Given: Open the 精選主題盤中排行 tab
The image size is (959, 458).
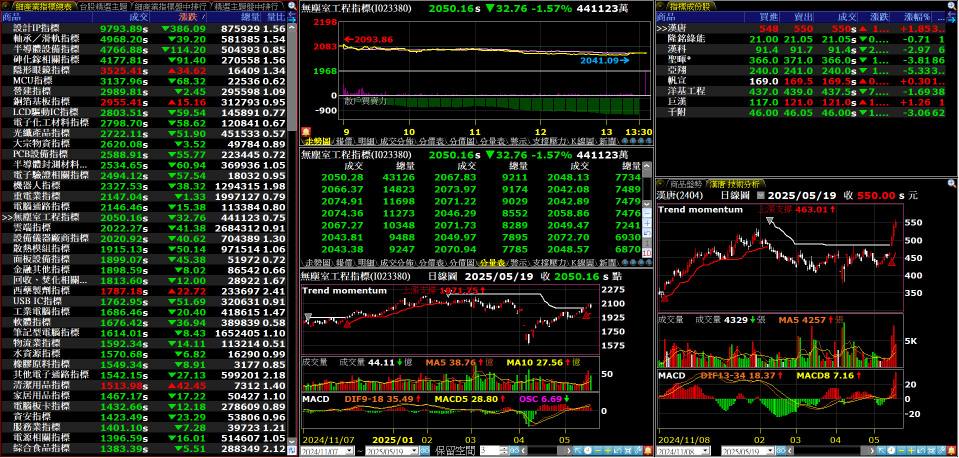Looking at the screenshot, I should [248, 6].
